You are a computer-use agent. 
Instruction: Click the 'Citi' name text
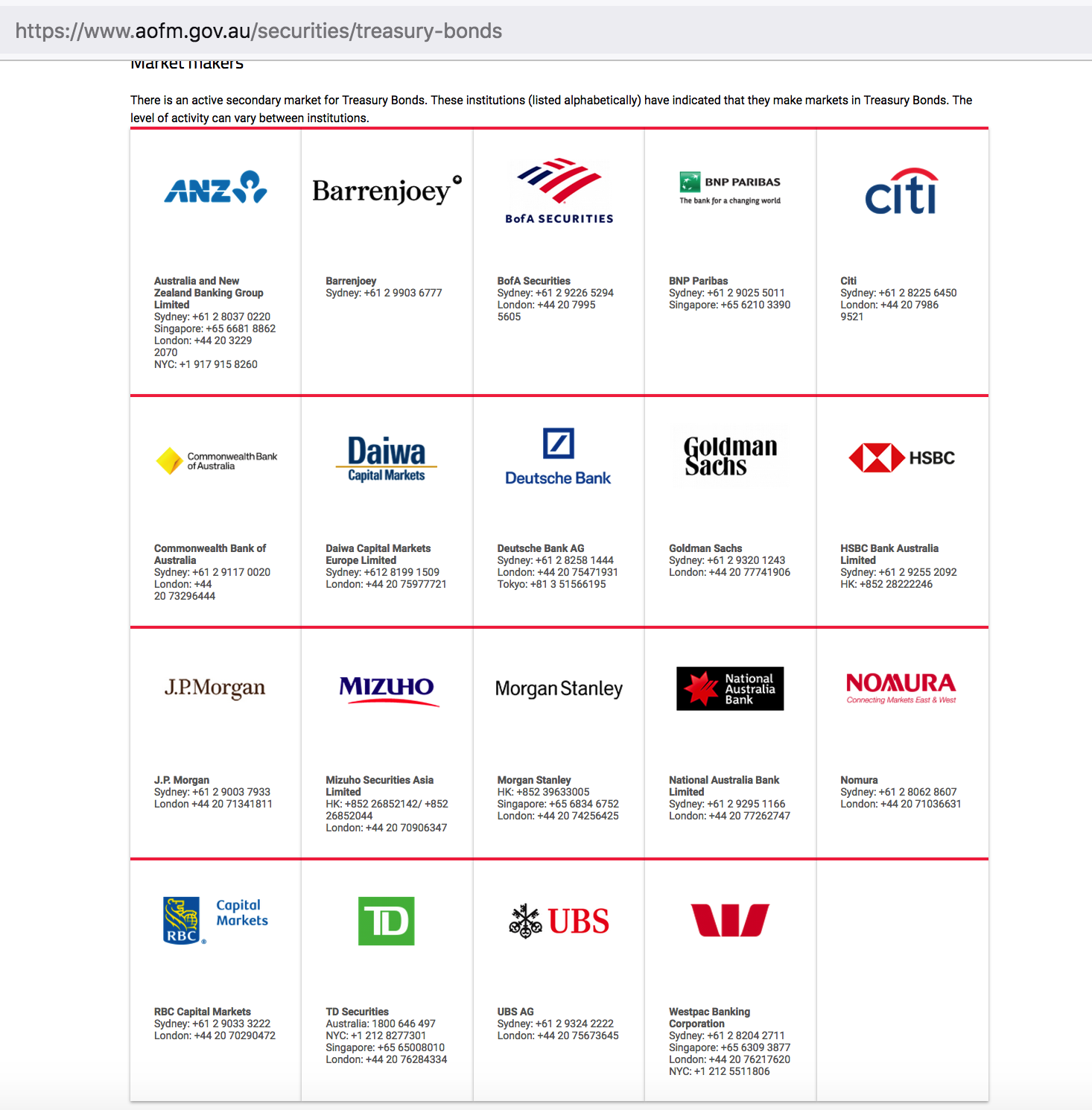(x=848, y=281)
